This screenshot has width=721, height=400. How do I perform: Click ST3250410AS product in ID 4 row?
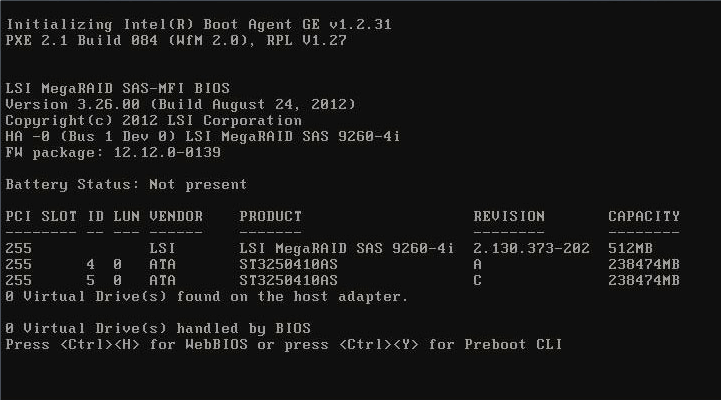click(289, 264)
